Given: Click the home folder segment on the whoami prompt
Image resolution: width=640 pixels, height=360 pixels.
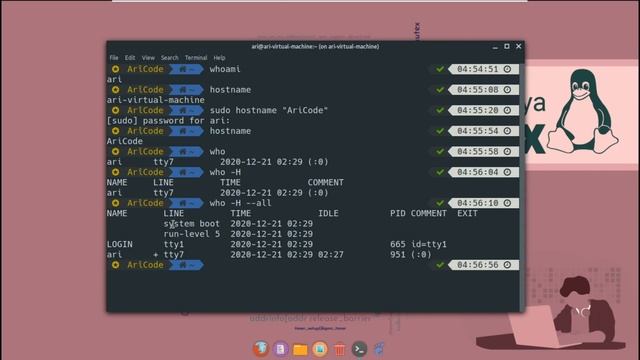Looking at the screenshot, I should pyautogui.click(x=186, y=69).
